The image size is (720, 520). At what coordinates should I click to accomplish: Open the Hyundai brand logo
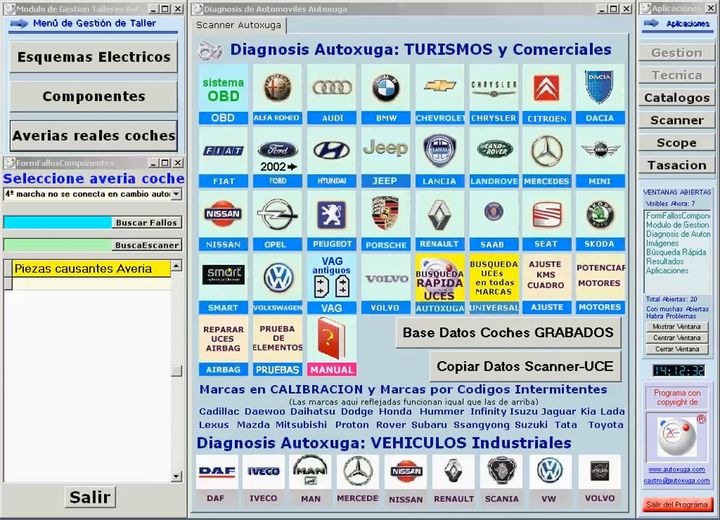332,151
